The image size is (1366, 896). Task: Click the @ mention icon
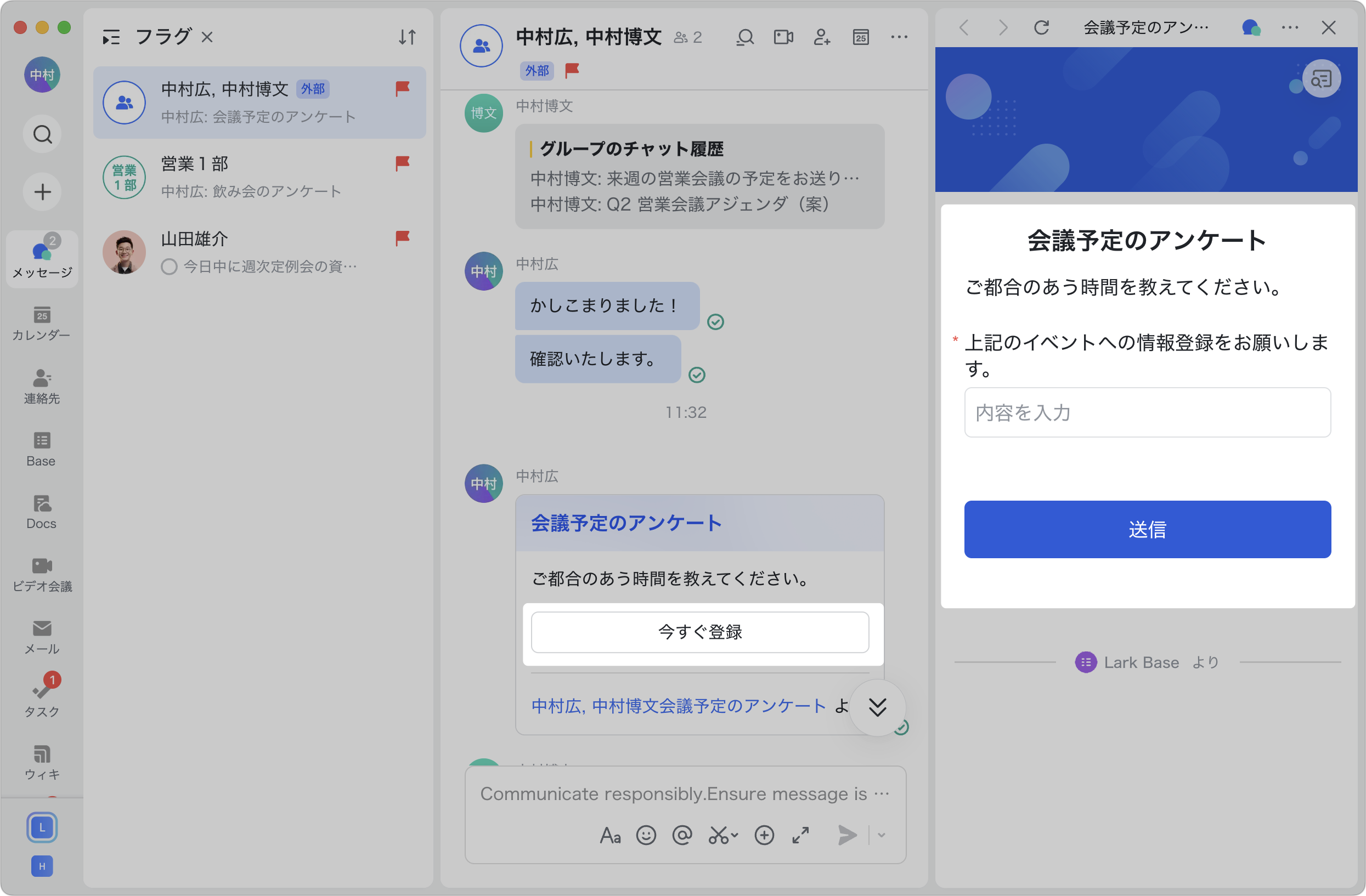[x=682, y=835]
